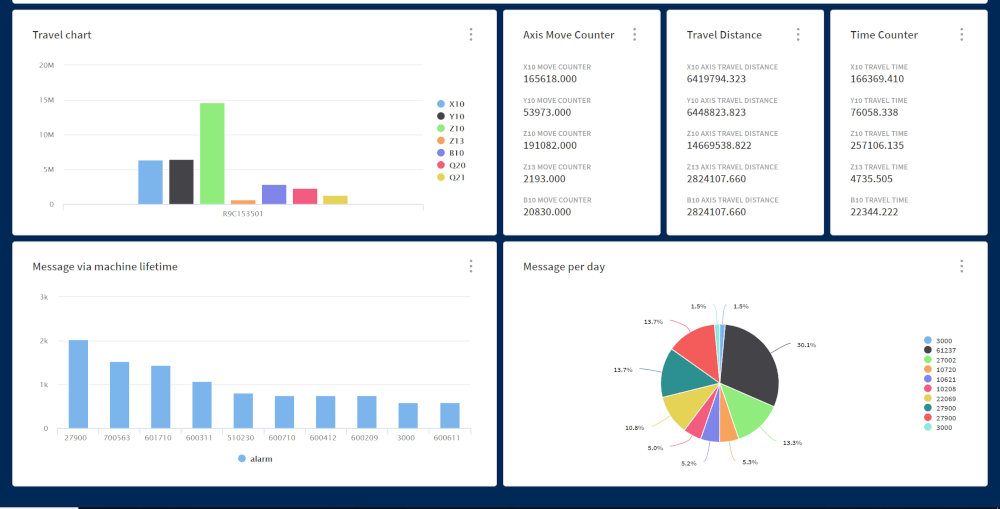Click the blue alarm legend marker
The image size is (1000, 509).
[242, 458]
